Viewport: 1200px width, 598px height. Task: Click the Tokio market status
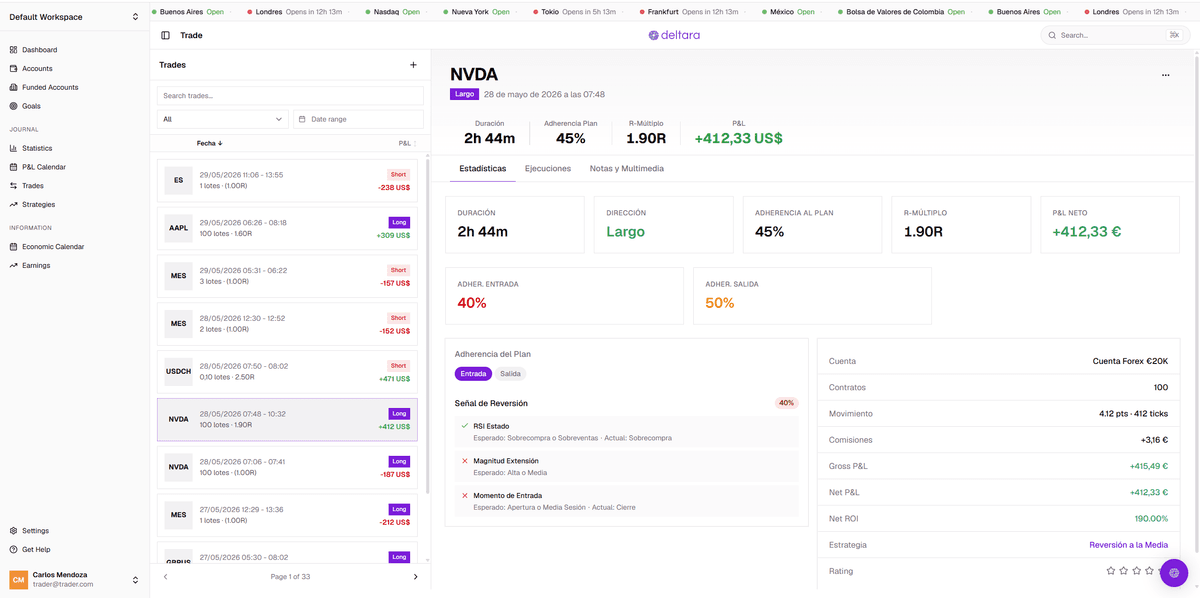[x=575, y=12]
